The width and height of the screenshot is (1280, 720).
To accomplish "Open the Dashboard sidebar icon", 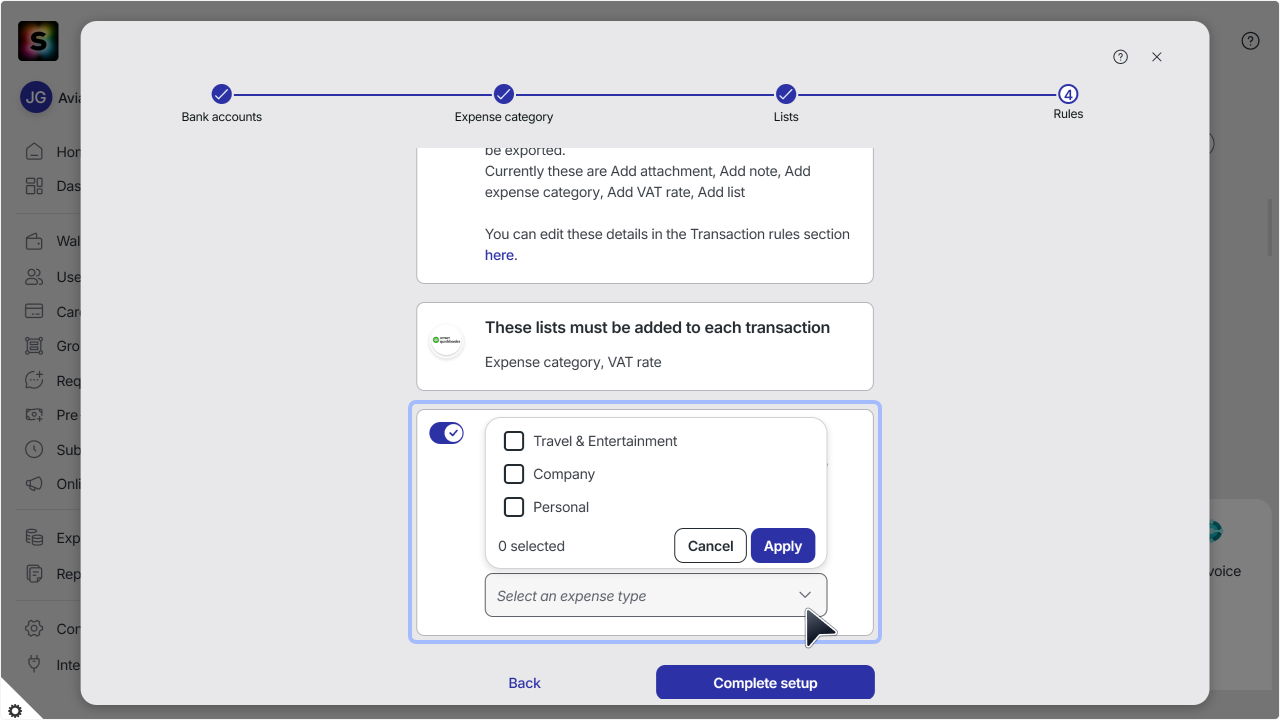I will pyautogui.click(x=35, y=186).
